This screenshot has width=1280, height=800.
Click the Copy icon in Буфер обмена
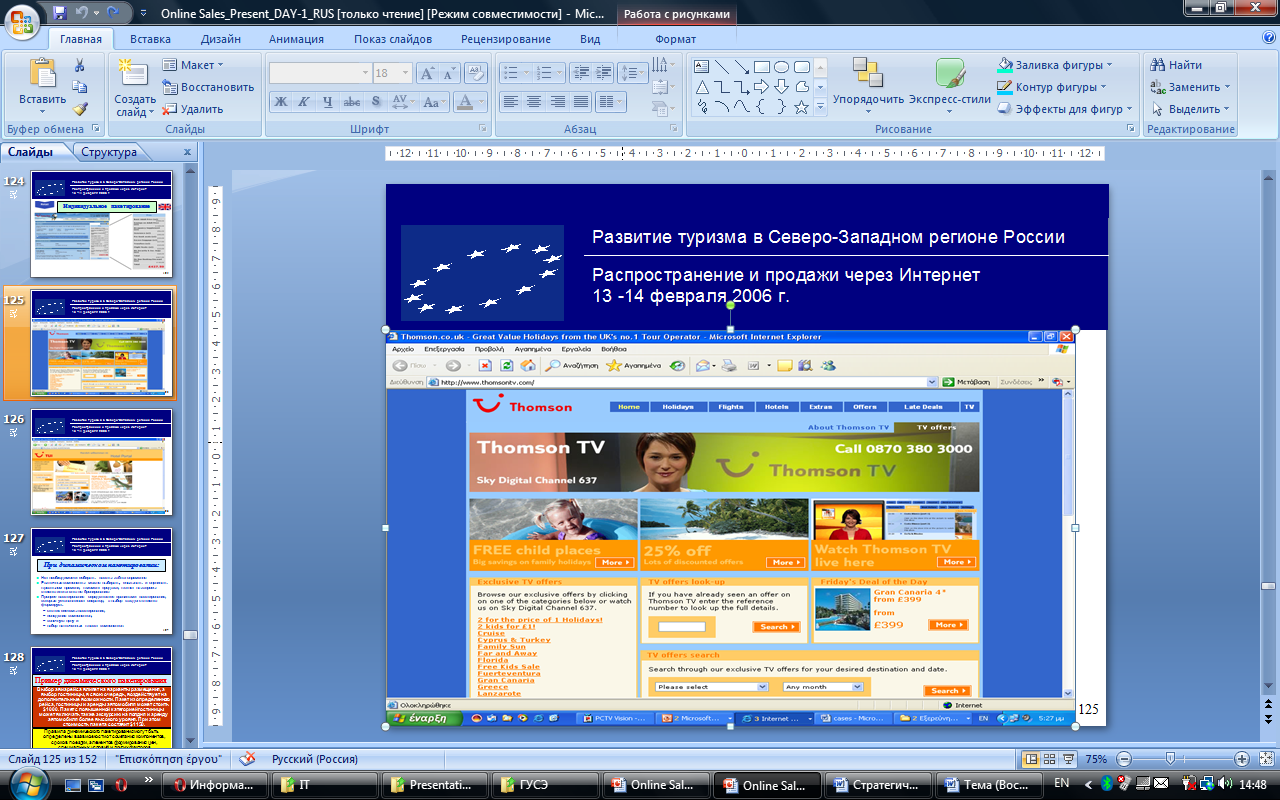pyautogui.click(x=80, y=87)
